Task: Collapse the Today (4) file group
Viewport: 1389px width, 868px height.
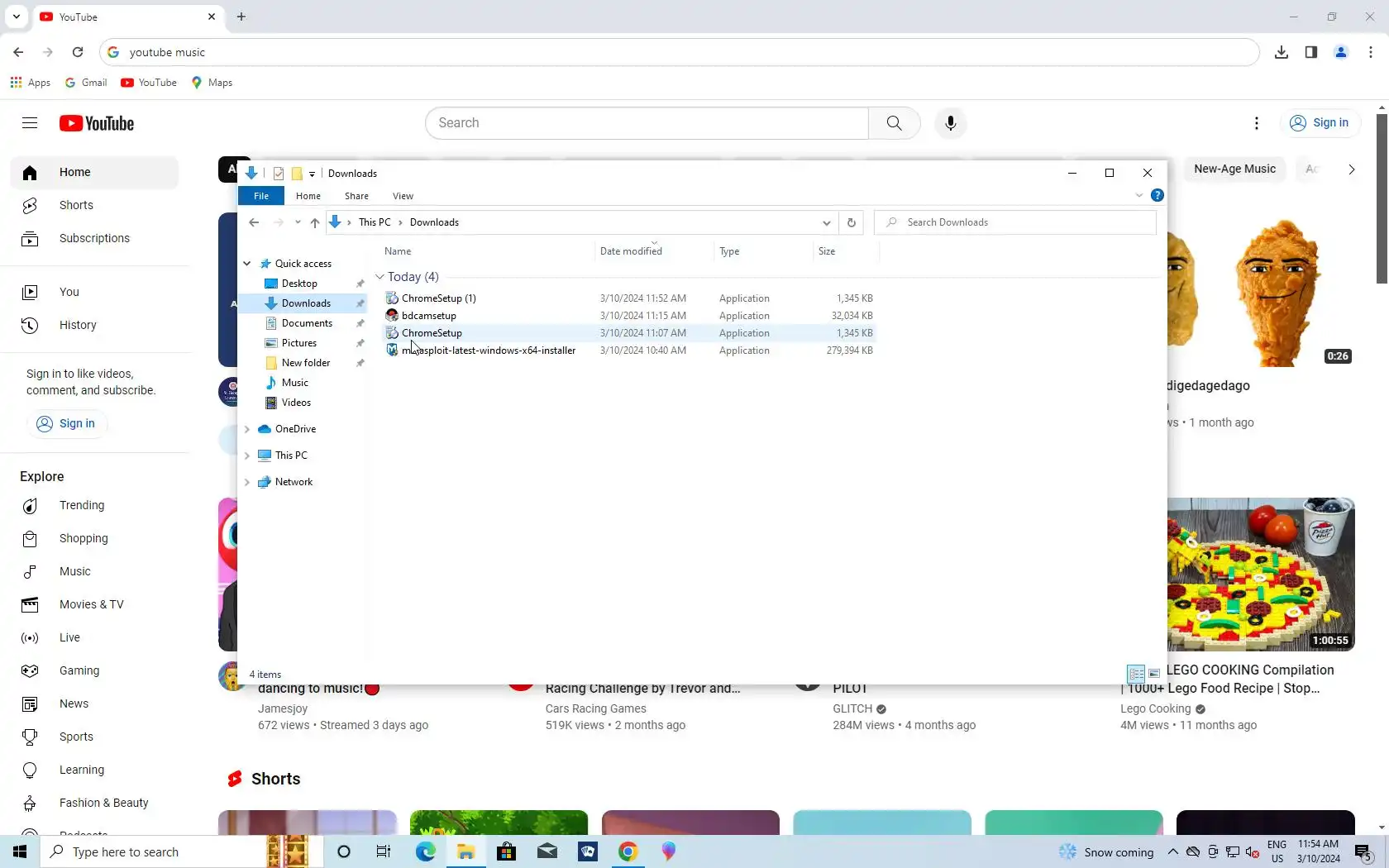Action: pyautogui.click(x=379, y=277)
